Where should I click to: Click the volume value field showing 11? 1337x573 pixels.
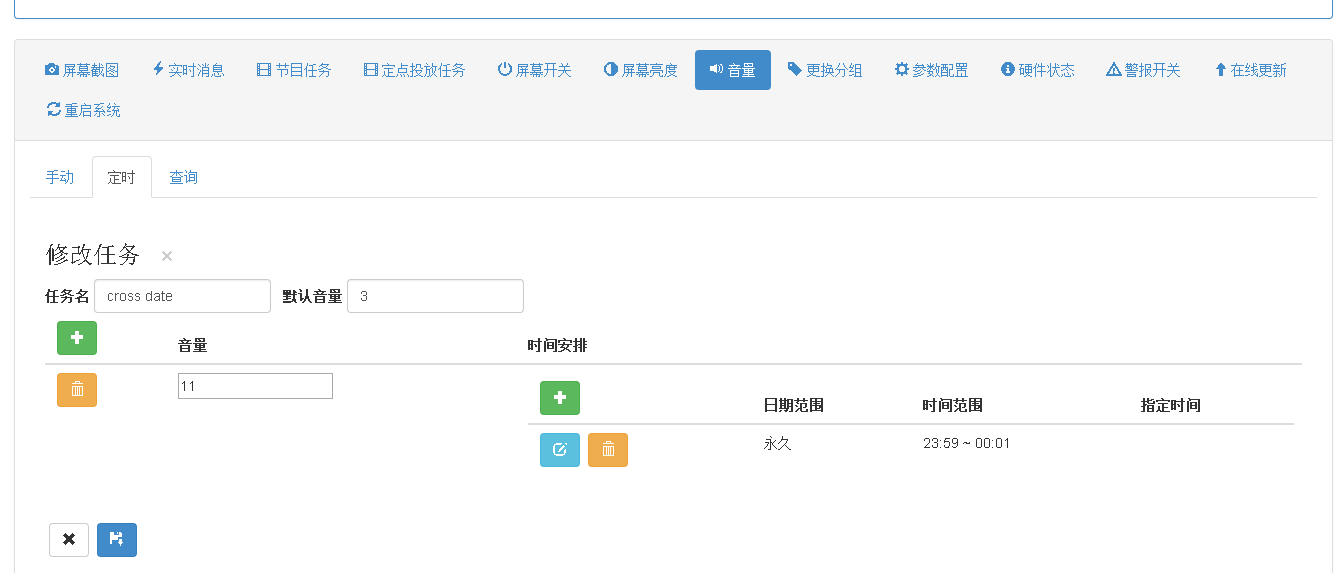[255, 386]
